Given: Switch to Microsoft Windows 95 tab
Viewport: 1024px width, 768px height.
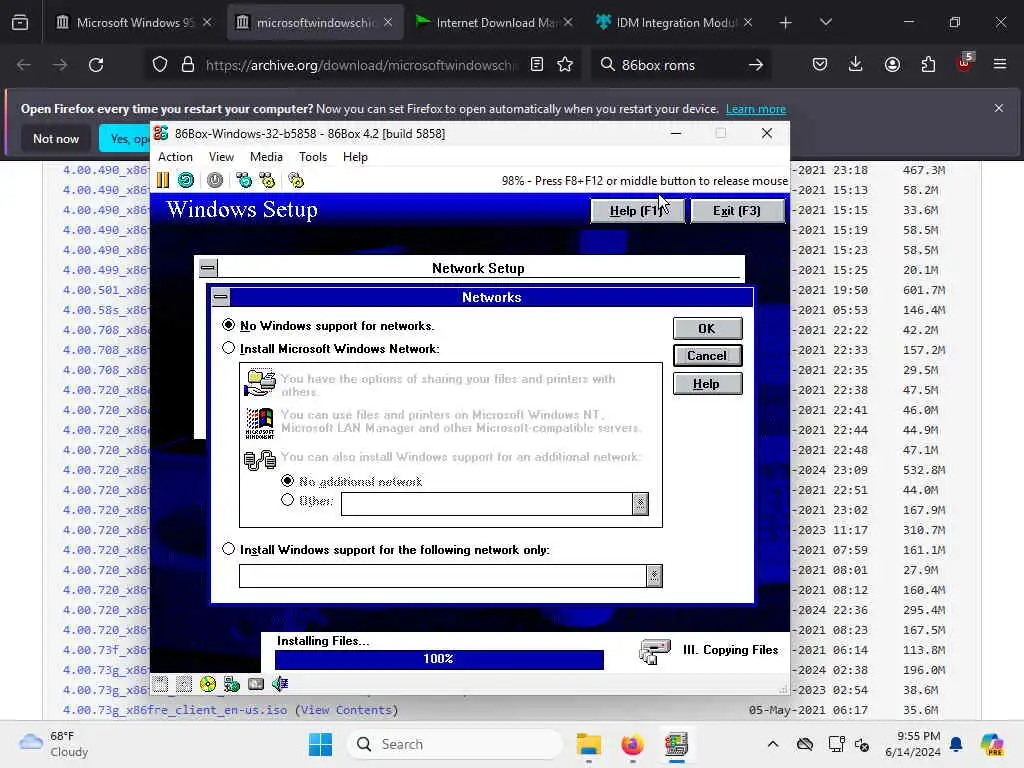Looking at the screenshot, I should (x=133, y=23).
